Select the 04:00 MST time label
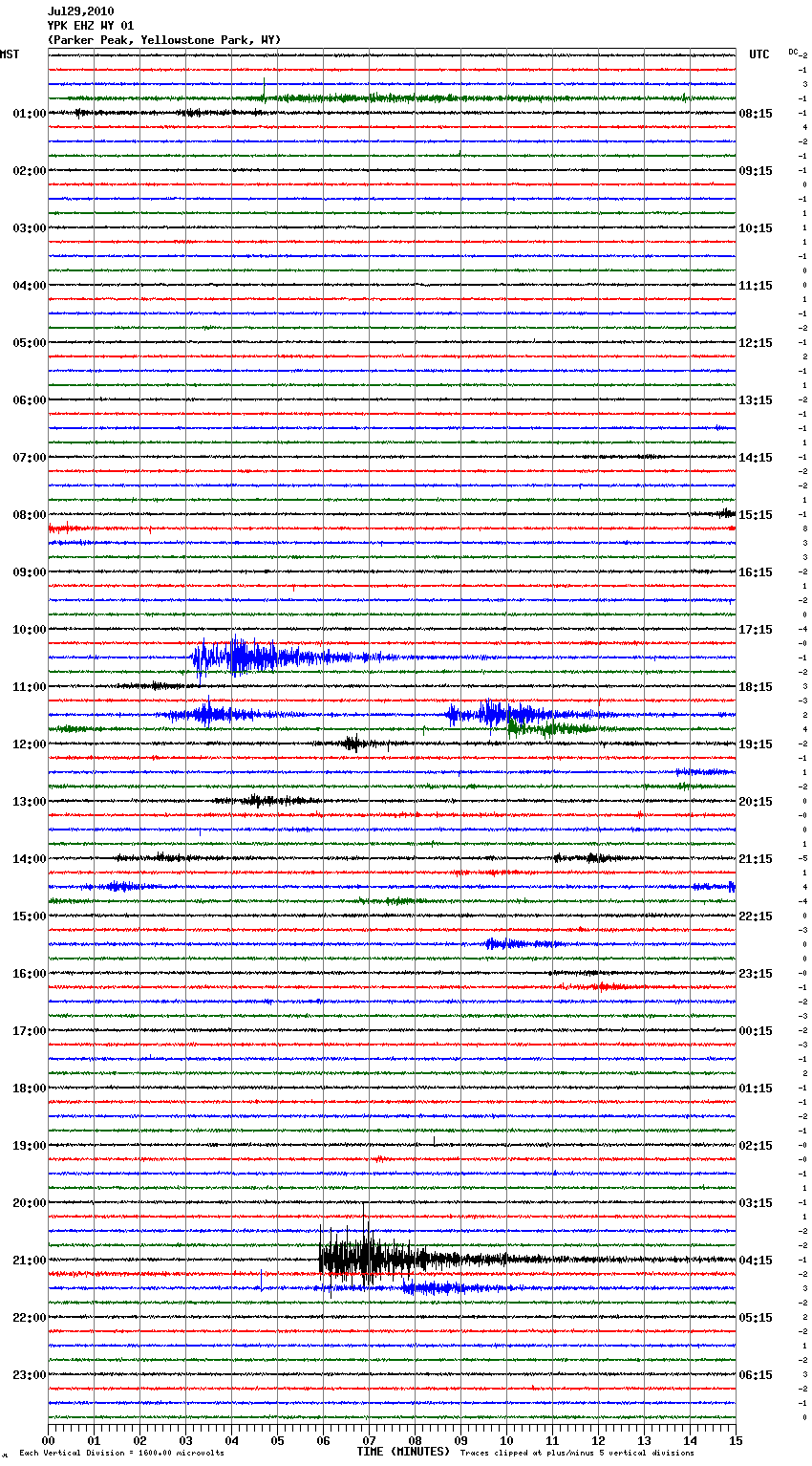 pyautogui.click(x=30, y=286)
